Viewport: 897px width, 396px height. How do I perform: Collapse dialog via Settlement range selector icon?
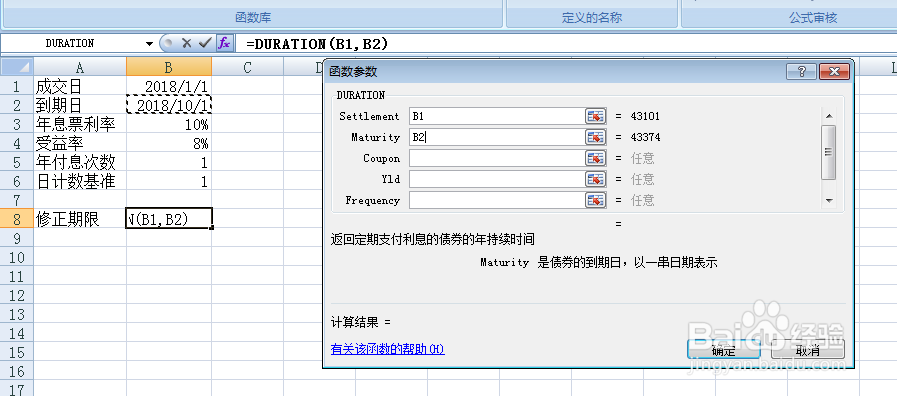[596, 116]
